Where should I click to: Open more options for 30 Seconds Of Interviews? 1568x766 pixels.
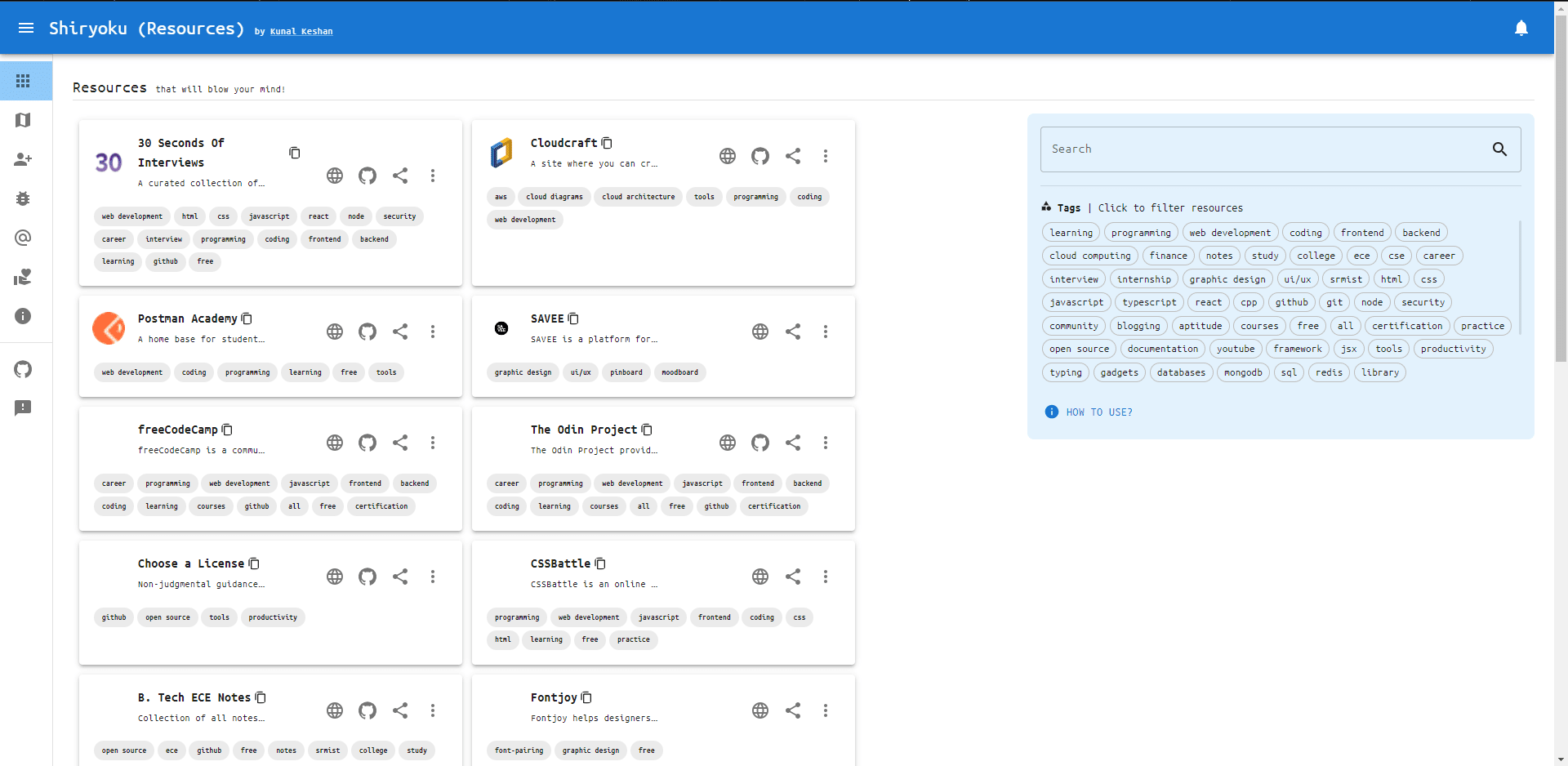pyautogui.click(x=433, y=176)
